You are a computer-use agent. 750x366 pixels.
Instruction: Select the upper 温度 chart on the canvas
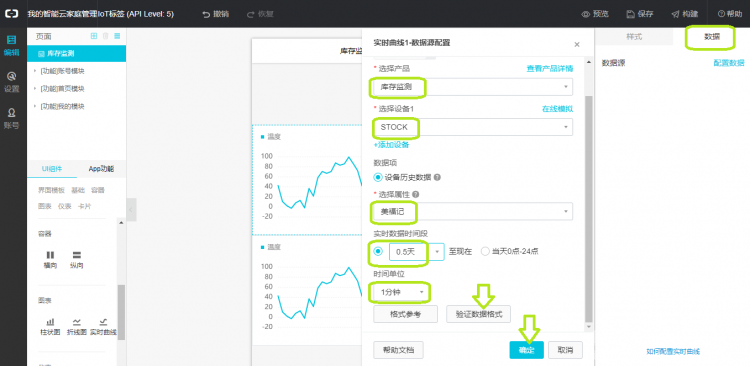307,180
